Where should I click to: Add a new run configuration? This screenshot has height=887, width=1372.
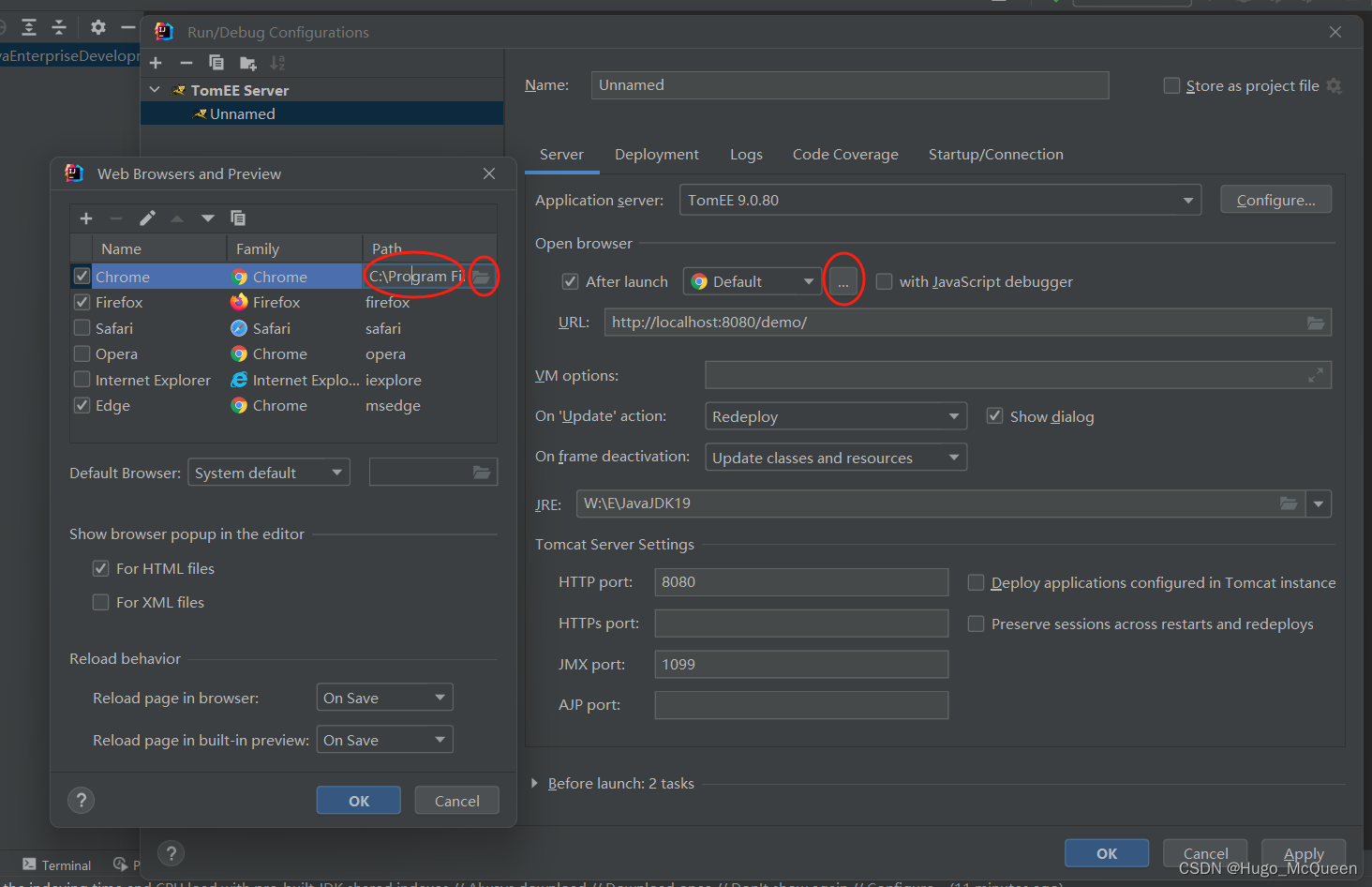[156, 63]
